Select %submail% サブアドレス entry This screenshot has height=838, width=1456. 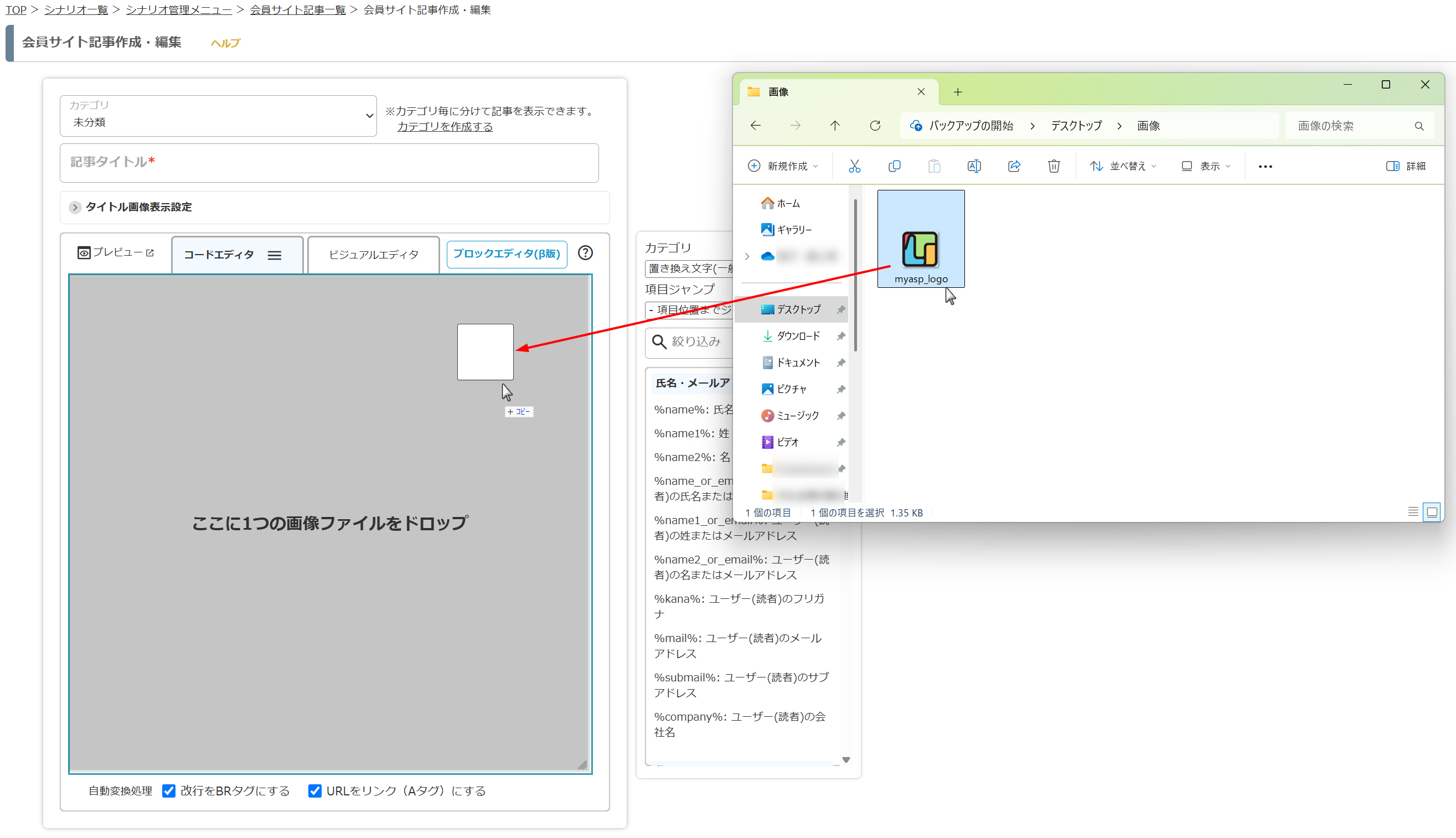tap(741, 685)
